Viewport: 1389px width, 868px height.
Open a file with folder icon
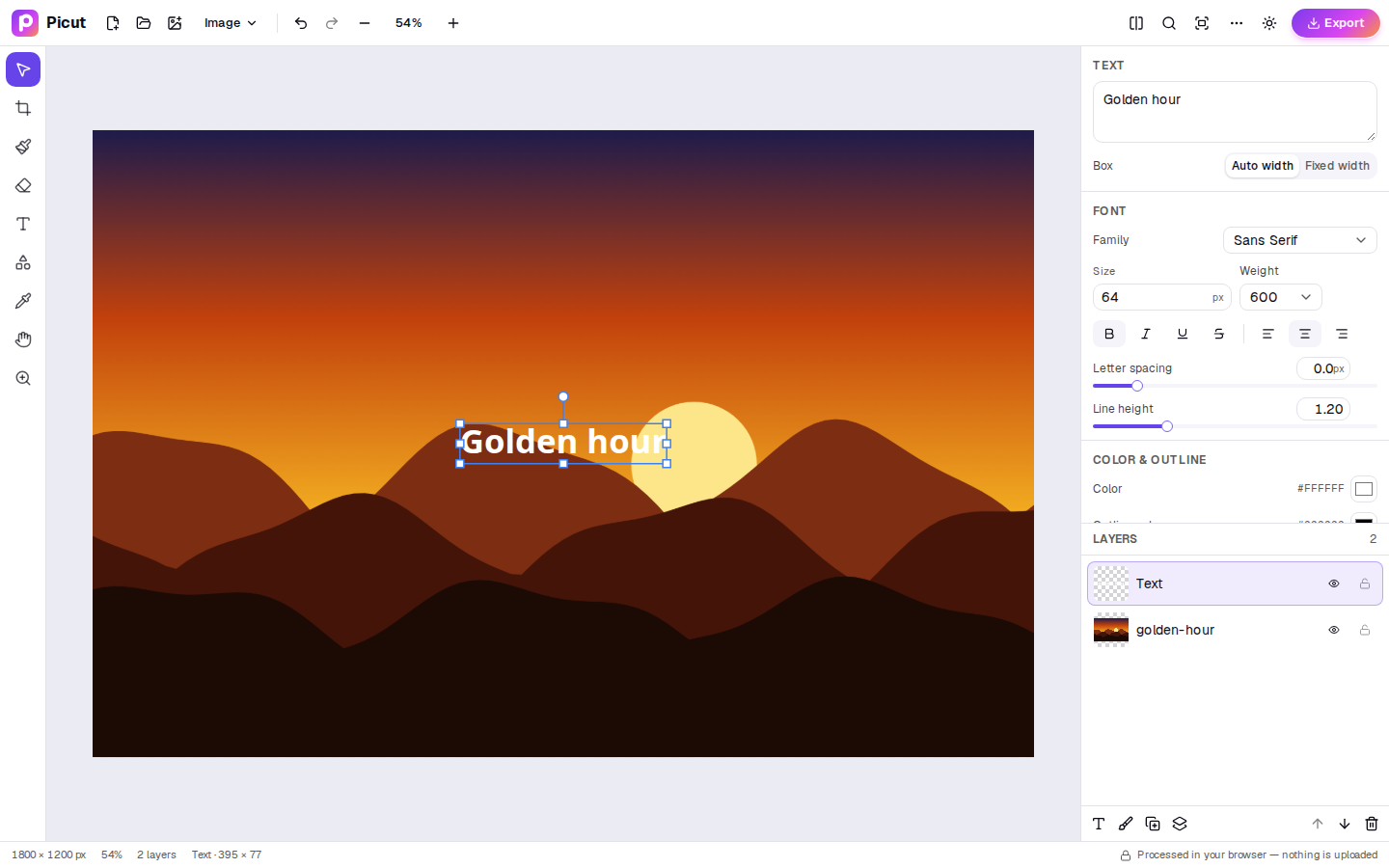click(x=144, y=23)
